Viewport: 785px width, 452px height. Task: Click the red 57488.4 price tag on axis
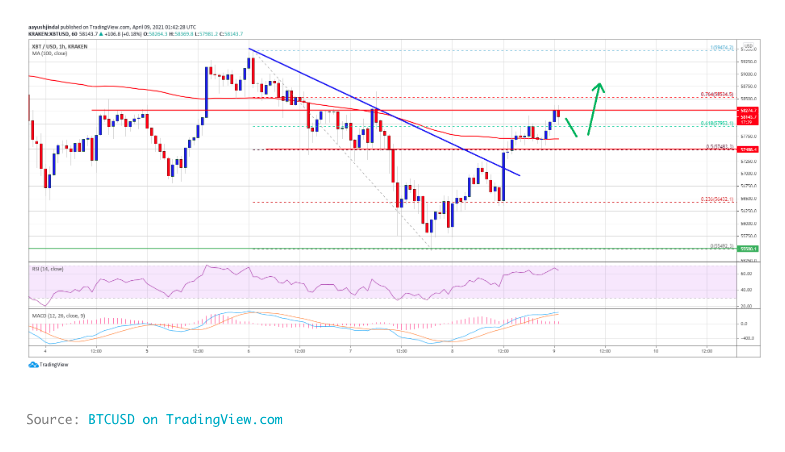[748, 150]
